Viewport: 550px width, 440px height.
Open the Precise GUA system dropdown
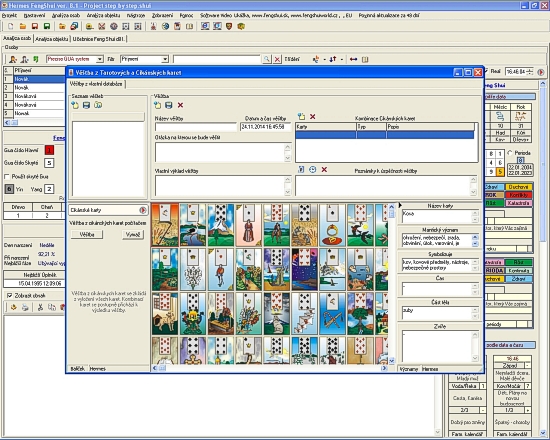[100, 59]
